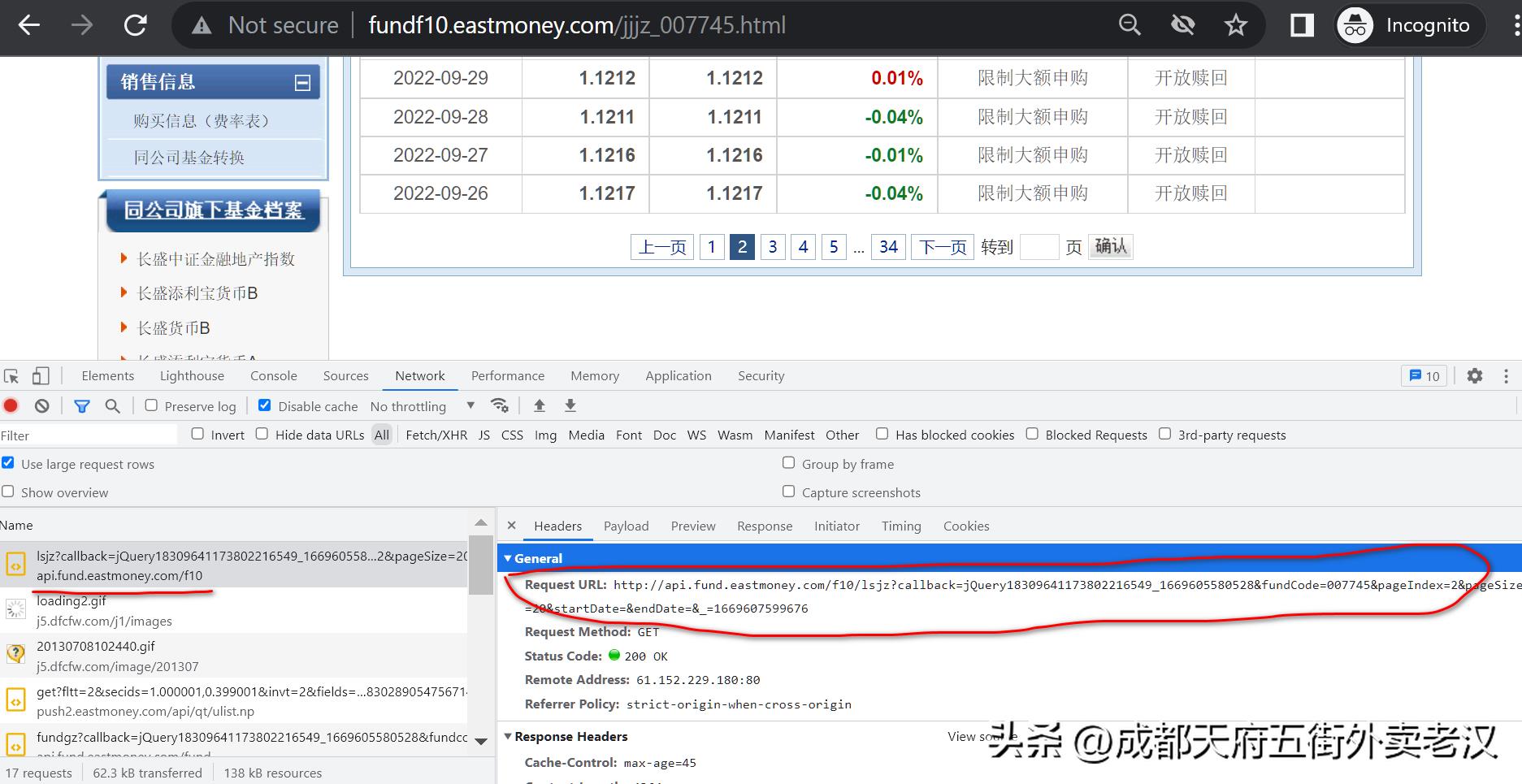
Task: Focus the network Filter text field
Action: coord(89,435)
